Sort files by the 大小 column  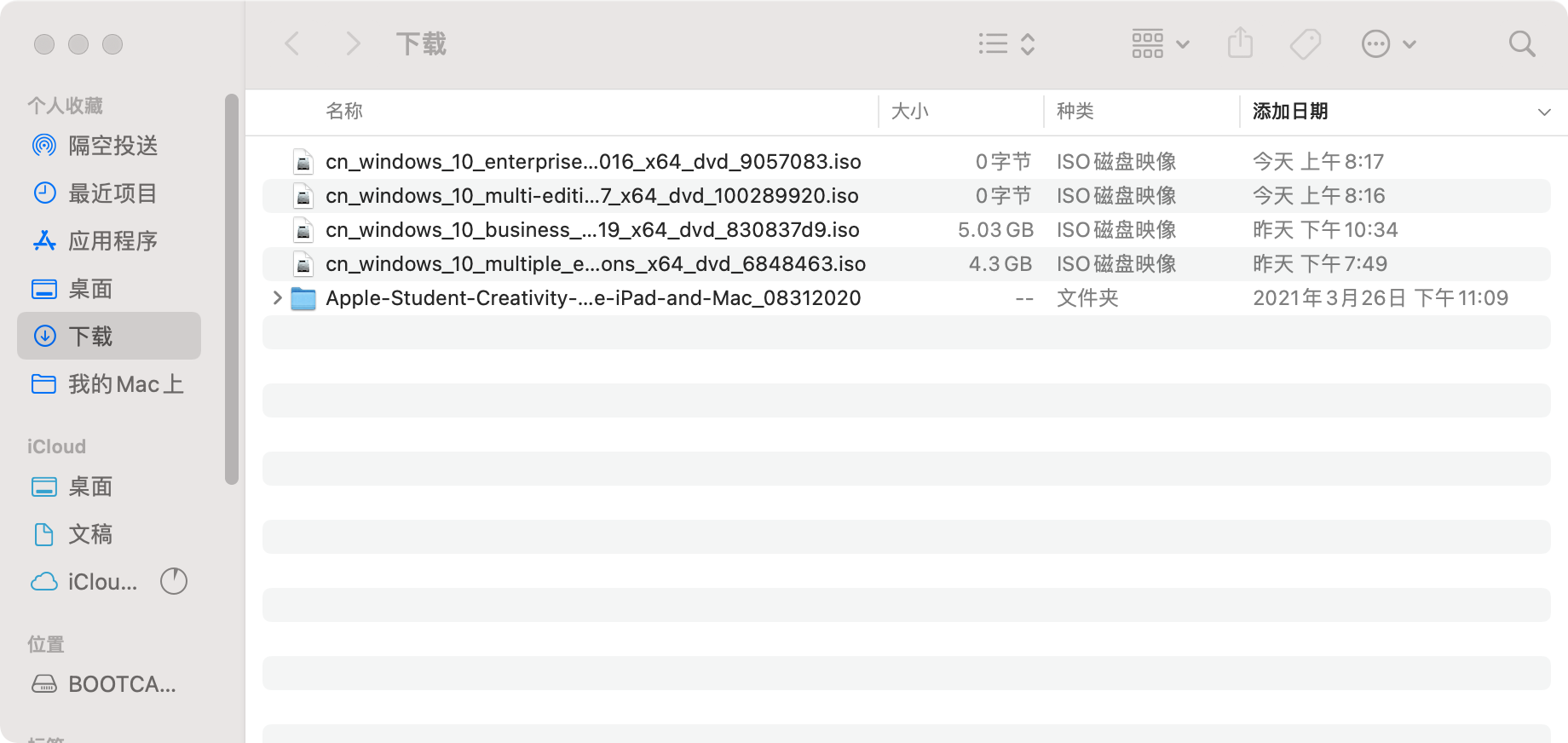(909, 112)
